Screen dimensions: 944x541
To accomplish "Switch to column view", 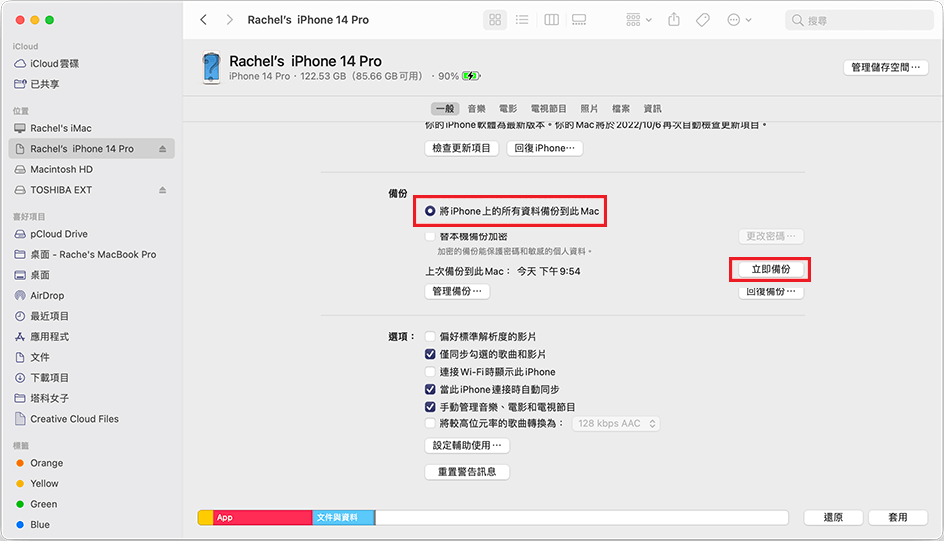I will [x=551, y=20].
